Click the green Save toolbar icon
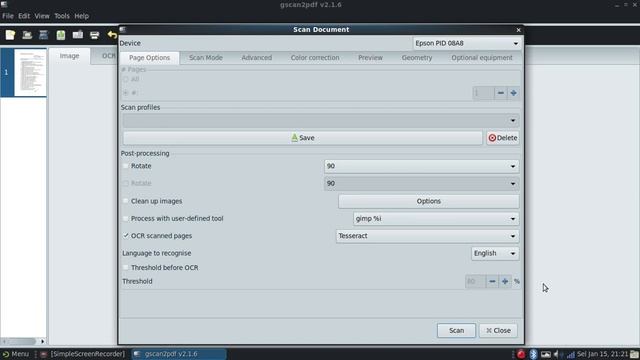This screenshot has width=640, height=360. click(61, 35)
